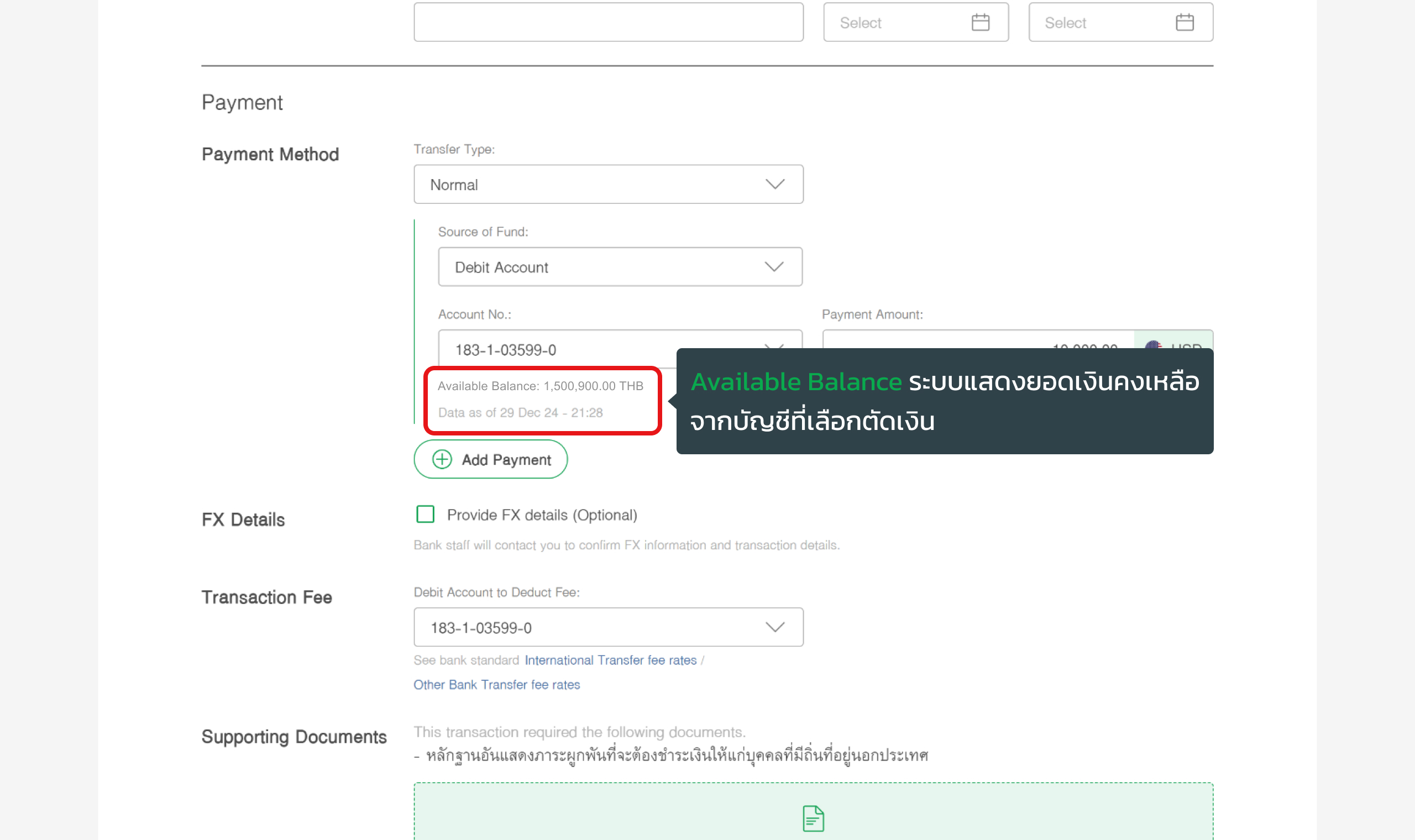Click the first Select date field
1415x840 pixels.
[x=916, y=22]
